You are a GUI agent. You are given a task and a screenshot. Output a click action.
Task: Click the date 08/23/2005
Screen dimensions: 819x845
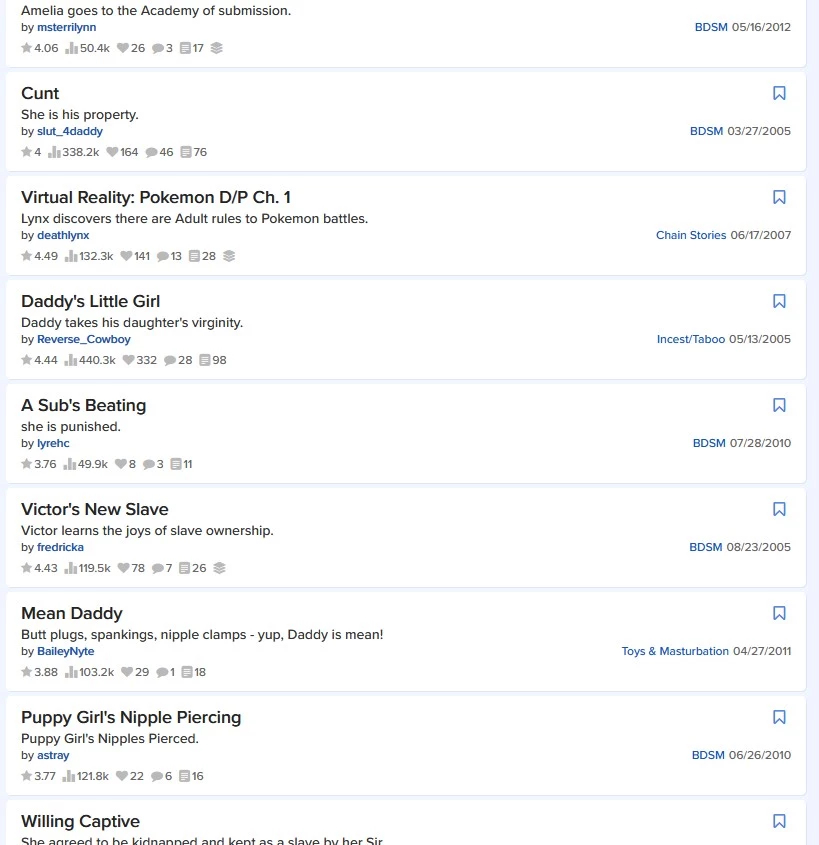(x=759, y=547)
